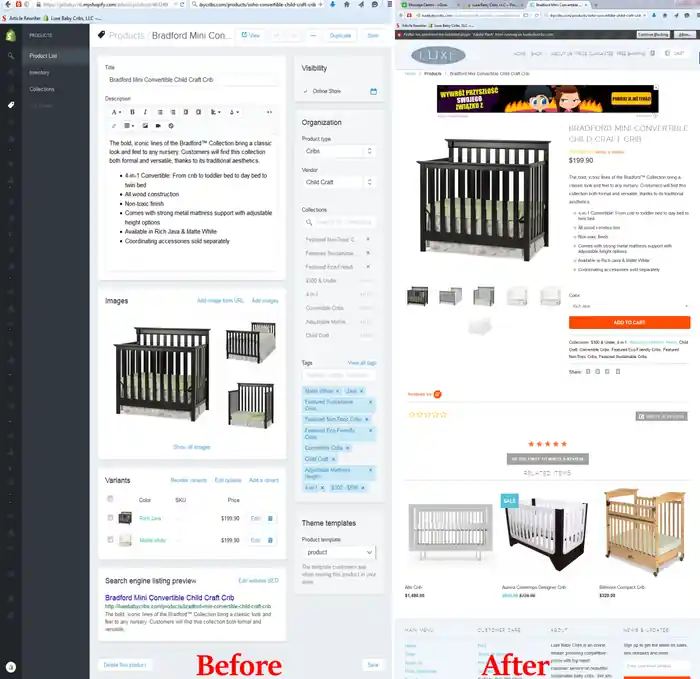Viewport: 700px width, 679px height.
Task: Tick the select-all variants checkbox
Action: 110,499
